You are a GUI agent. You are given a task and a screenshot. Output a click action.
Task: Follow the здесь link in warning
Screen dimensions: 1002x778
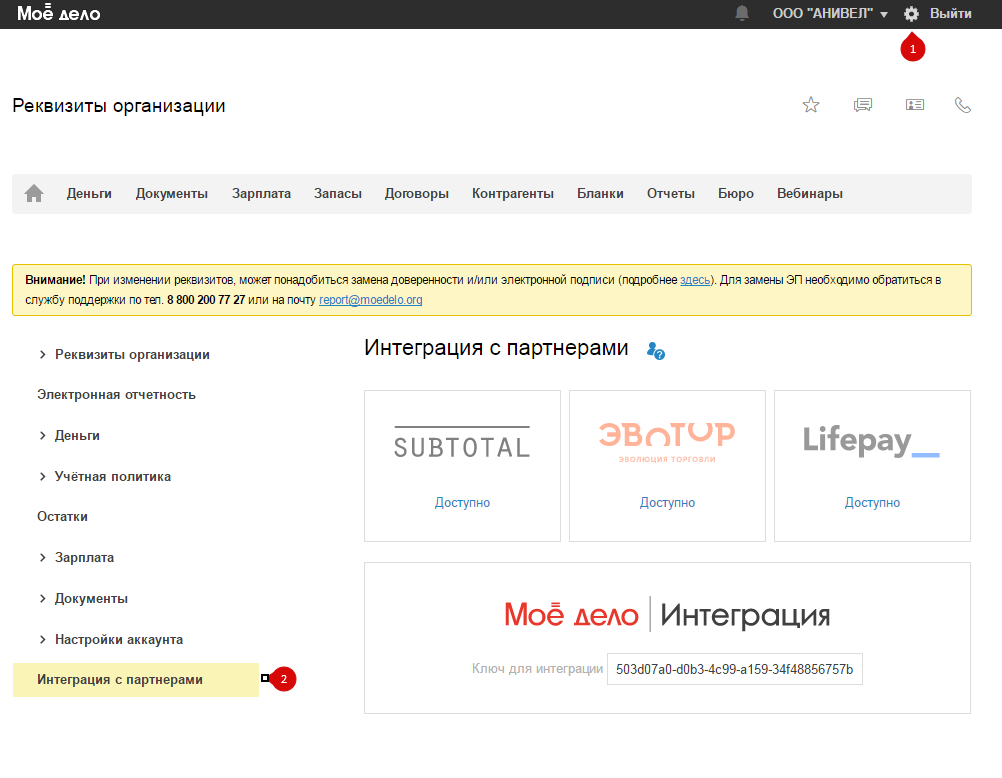(x=695, y=280)
